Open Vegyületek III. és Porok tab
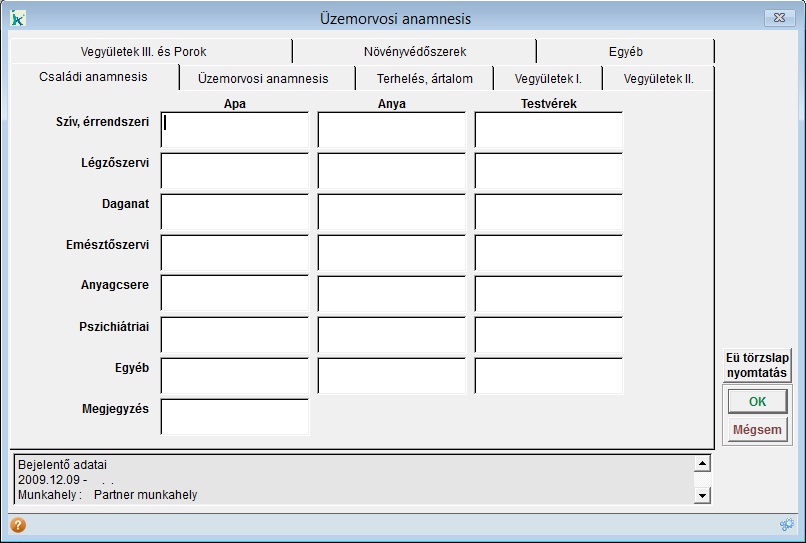 pos(144,51)
